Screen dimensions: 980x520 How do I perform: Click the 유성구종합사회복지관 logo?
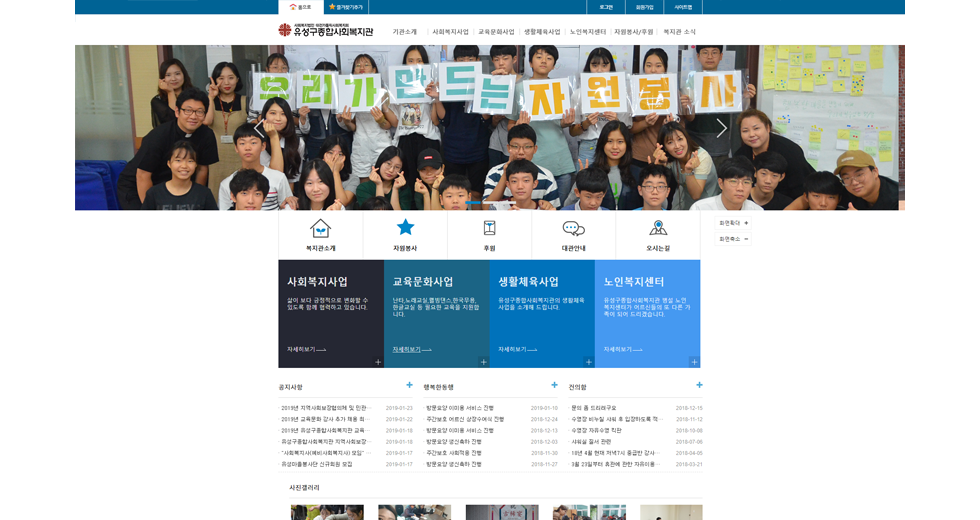coord(325,31)
